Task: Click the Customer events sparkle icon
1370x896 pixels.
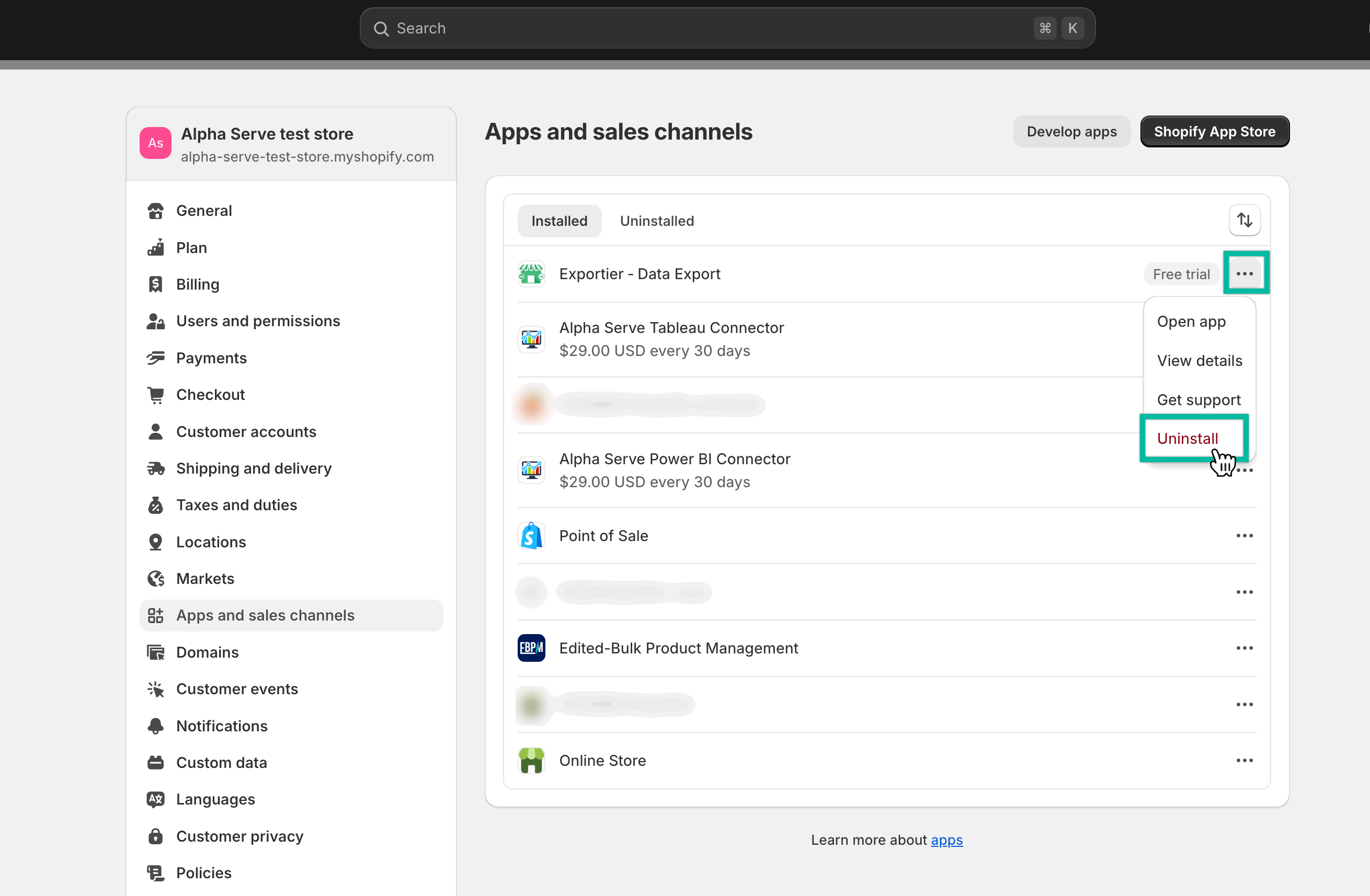Action: tap(155, 690)
